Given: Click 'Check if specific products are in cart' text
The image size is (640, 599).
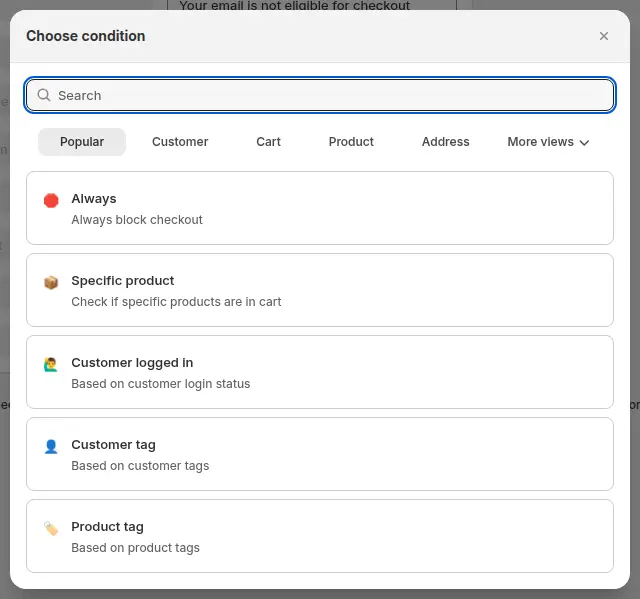Looking at the screenshot, I should click(x=176, y=302).
